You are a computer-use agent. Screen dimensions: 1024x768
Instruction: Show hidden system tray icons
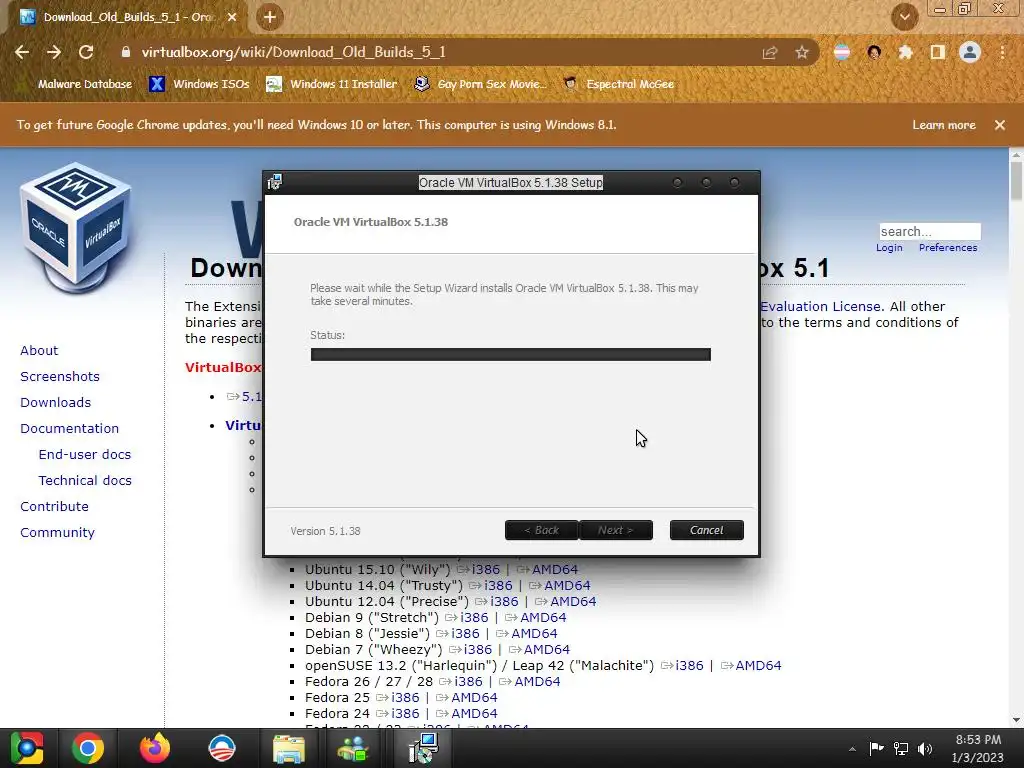click(852, 749)
